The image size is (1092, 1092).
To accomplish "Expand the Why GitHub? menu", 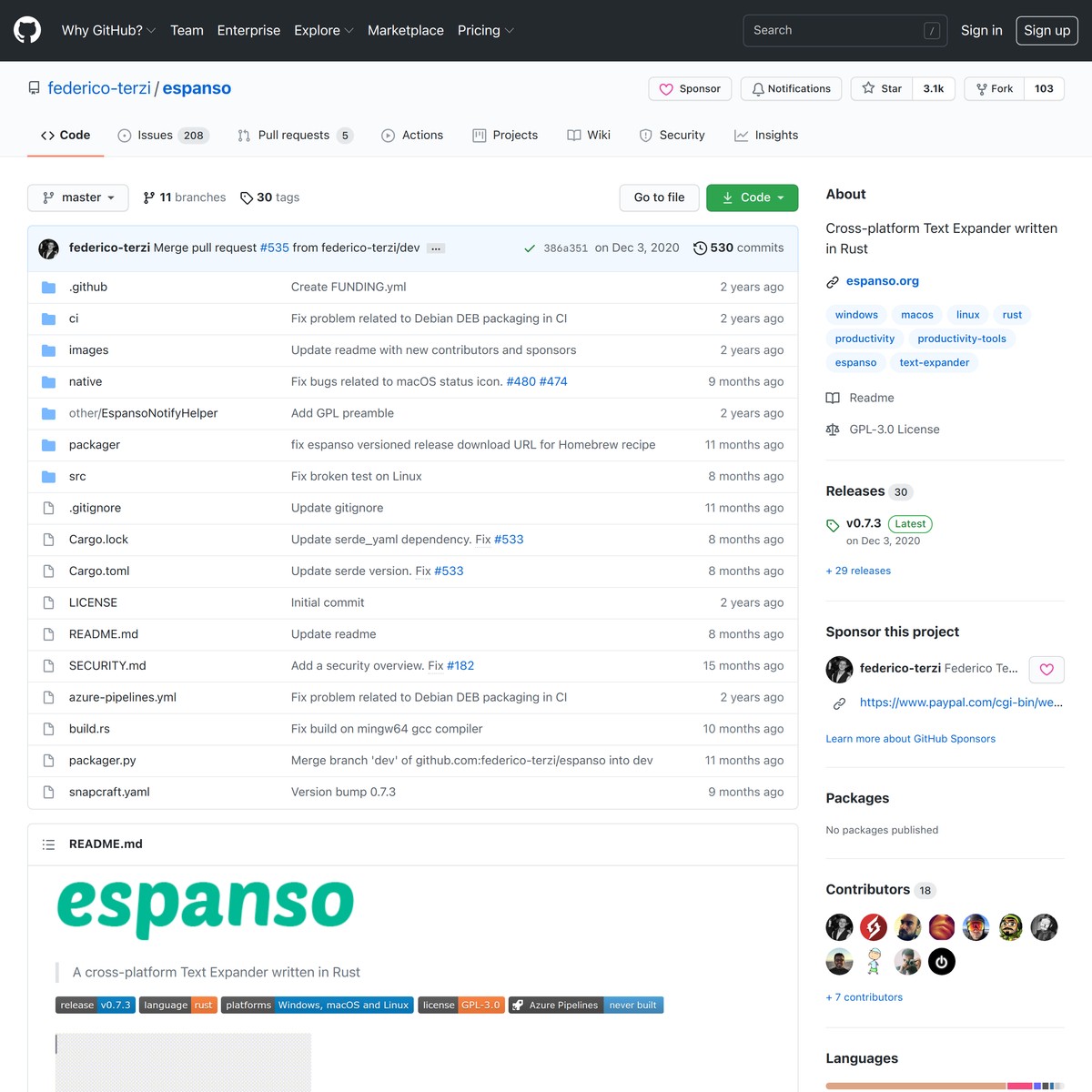I will pos(108,30).
